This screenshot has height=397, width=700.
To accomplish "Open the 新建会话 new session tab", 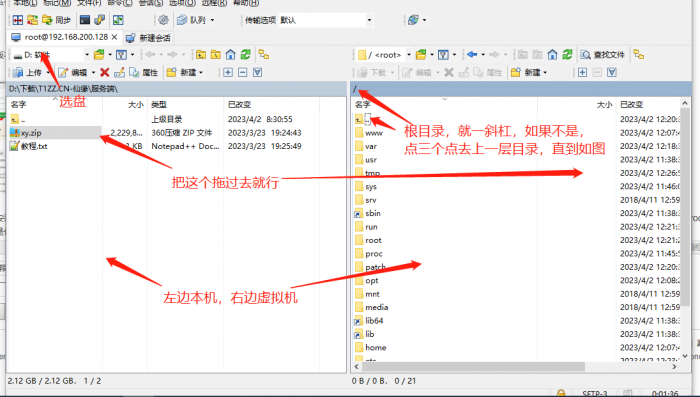I will tap(148, 38).
